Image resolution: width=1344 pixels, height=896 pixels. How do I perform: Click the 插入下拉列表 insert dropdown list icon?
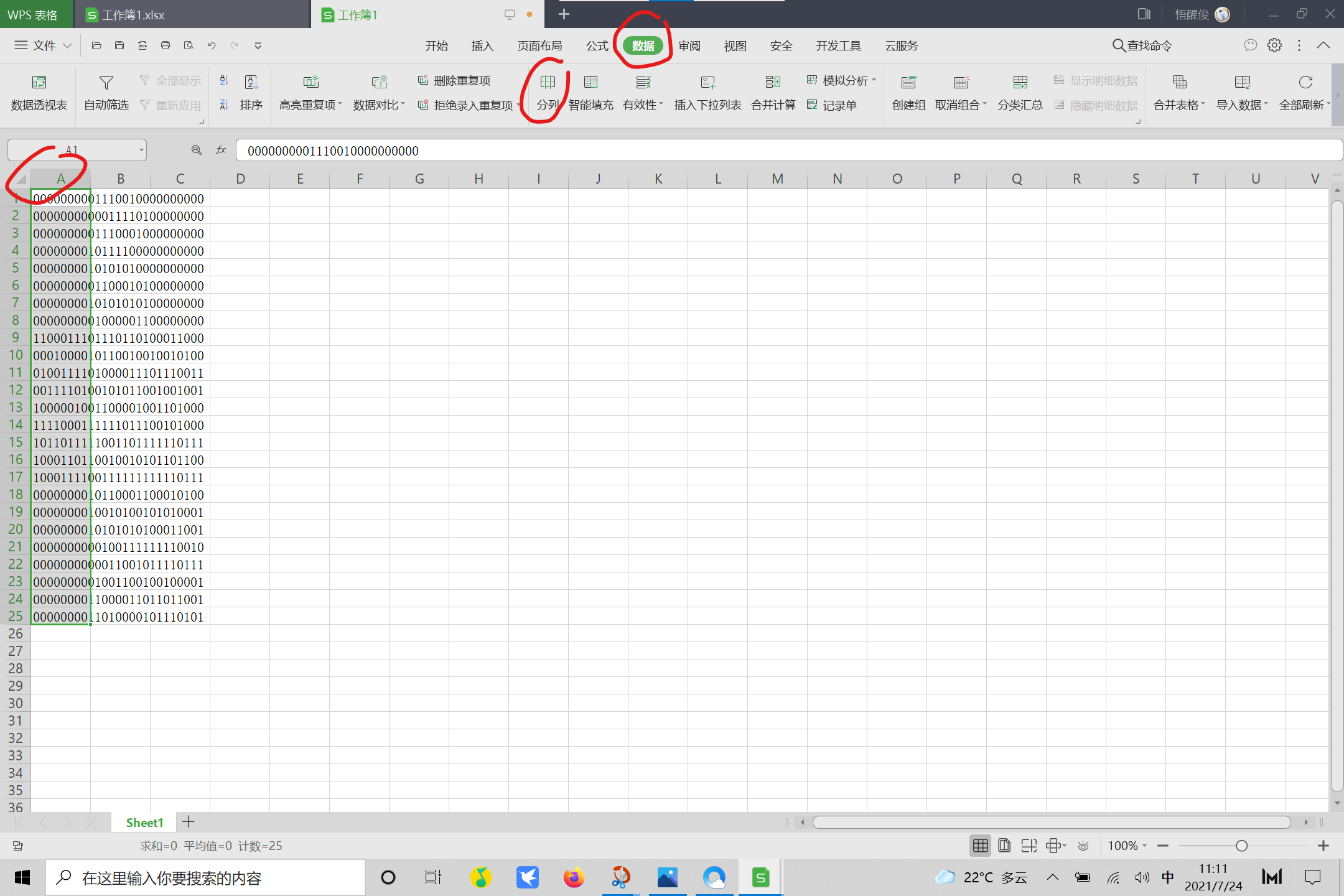[x=707, y=82]
